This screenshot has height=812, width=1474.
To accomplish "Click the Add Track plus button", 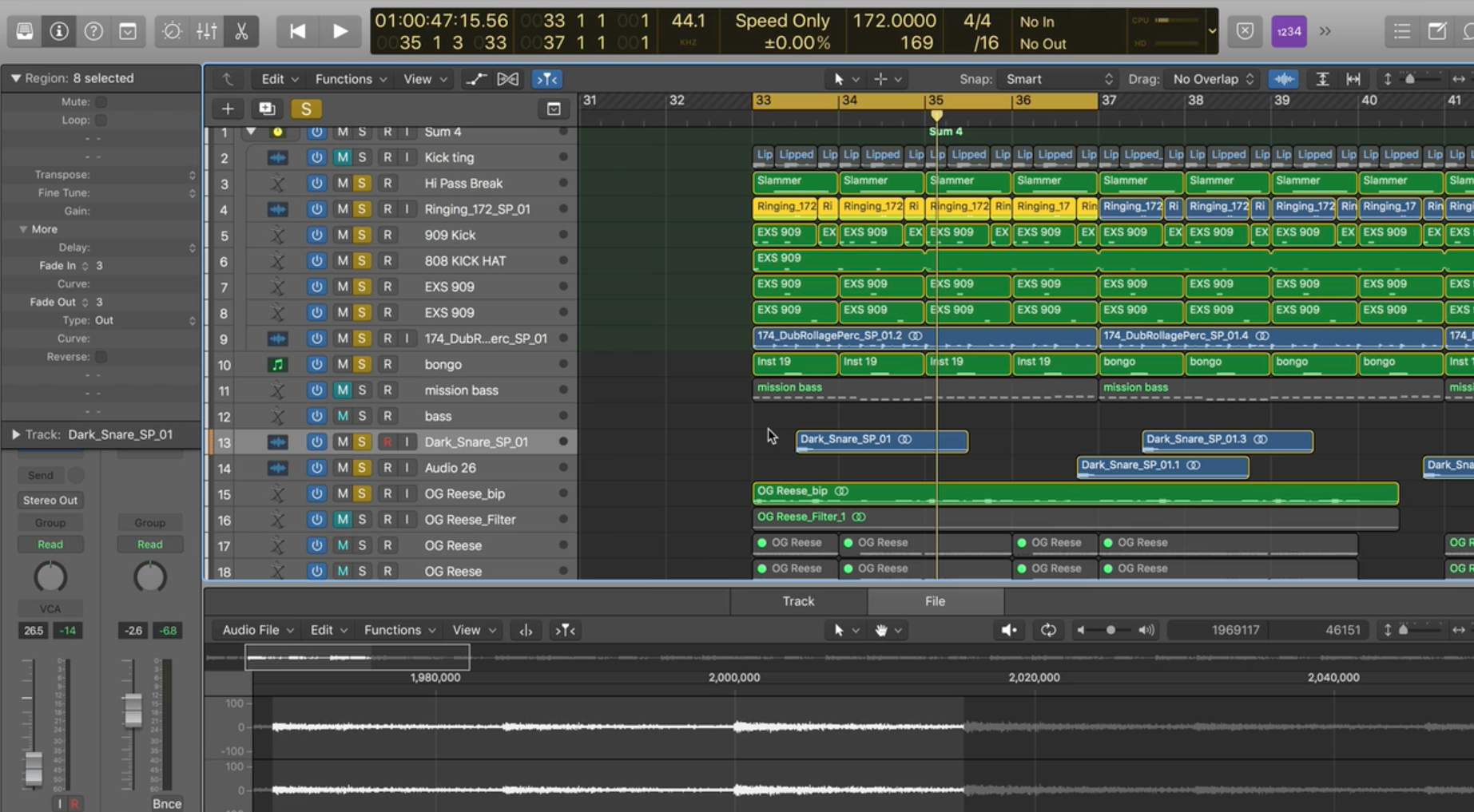I will pos(228,109).
